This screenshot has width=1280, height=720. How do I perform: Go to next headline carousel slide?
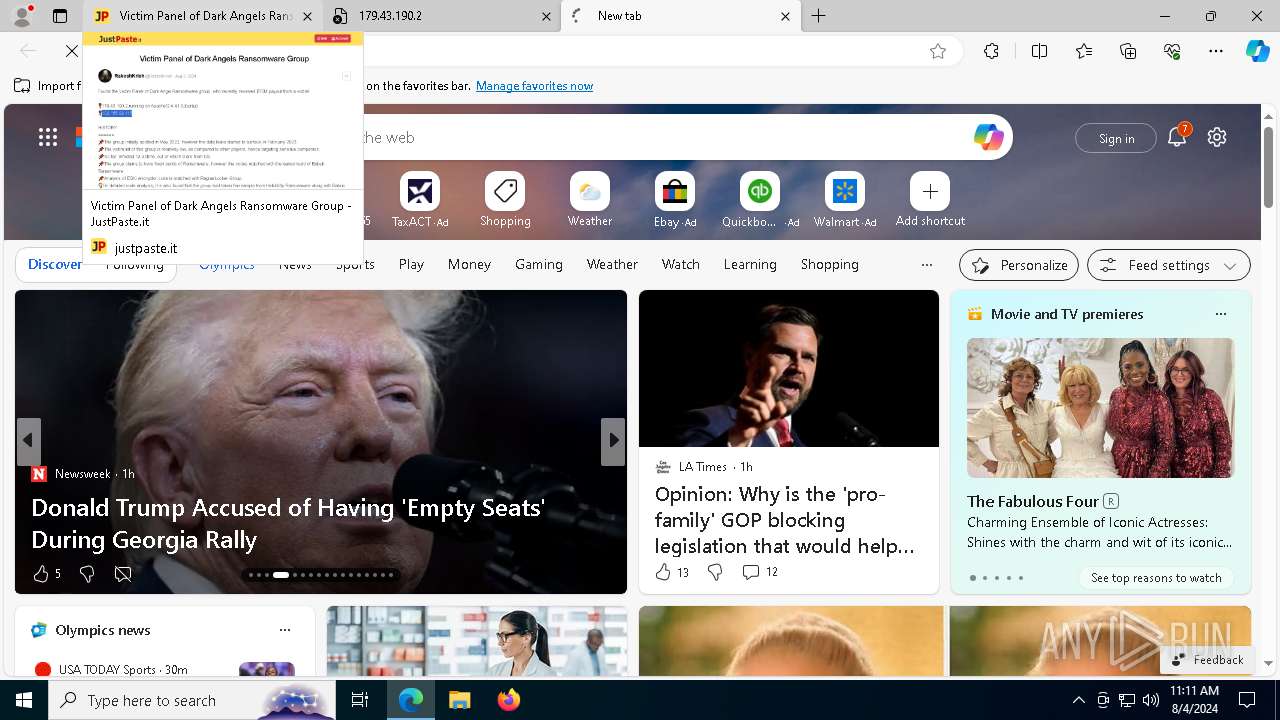coord(613,440)
